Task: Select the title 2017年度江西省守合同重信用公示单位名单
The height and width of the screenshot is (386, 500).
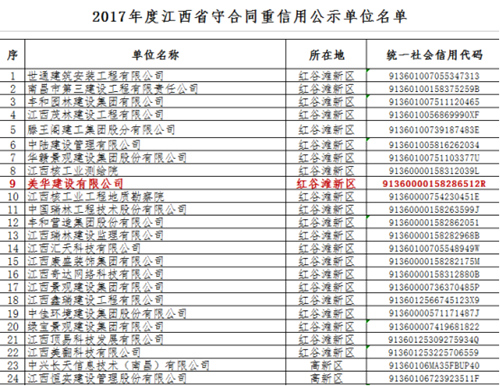Action: point(249,16)
